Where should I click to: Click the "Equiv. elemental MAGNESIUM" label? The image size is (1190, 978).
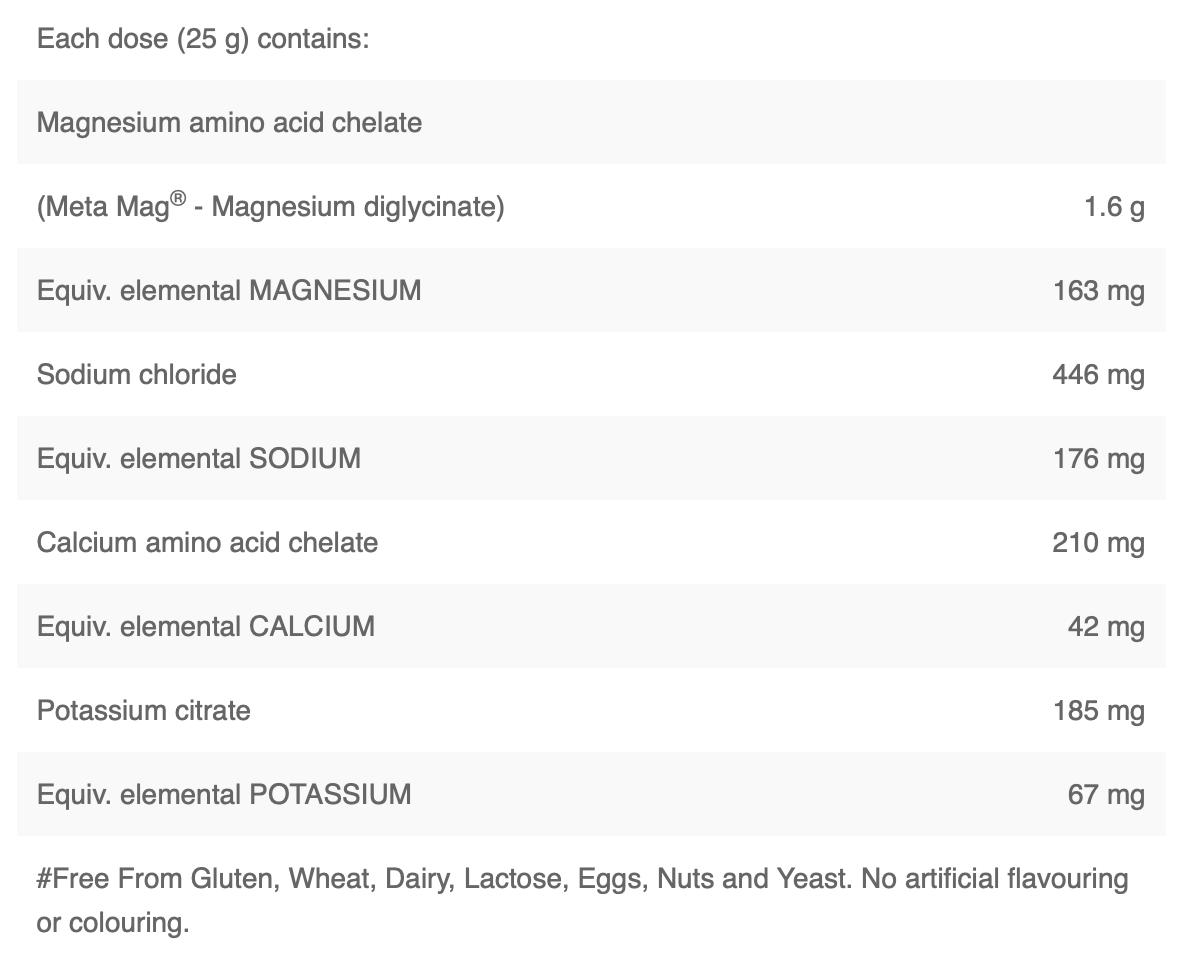click(x=229, y=291)
